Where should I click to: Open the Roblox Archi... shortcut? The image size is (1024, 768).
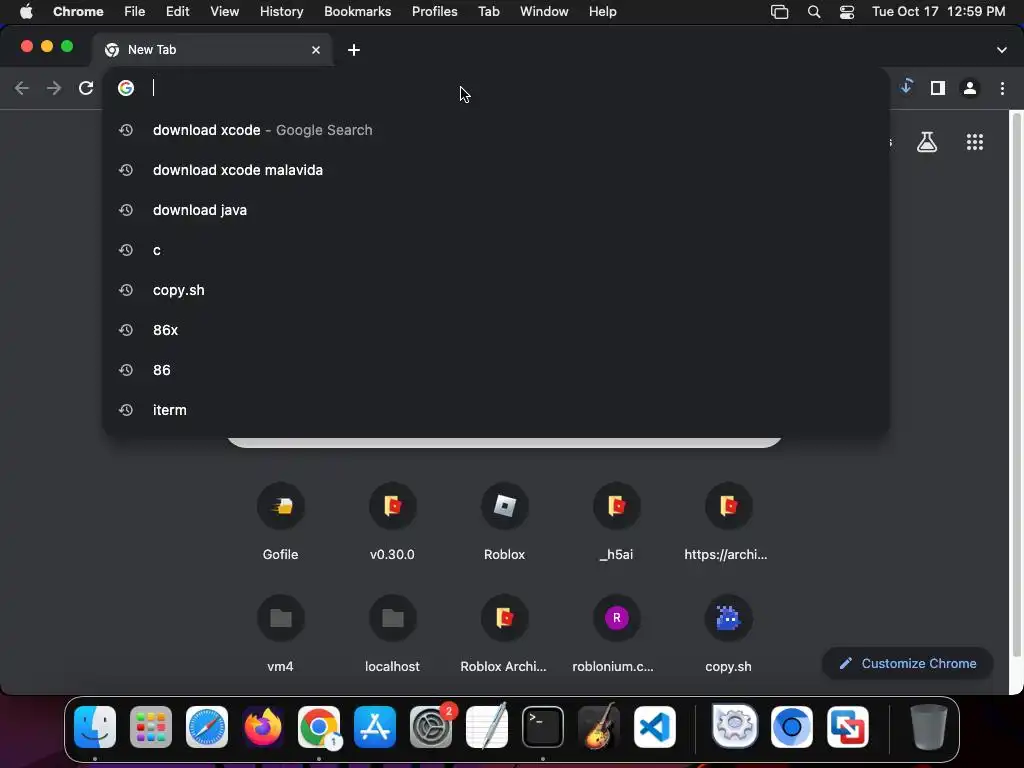(x=504, y=634)
